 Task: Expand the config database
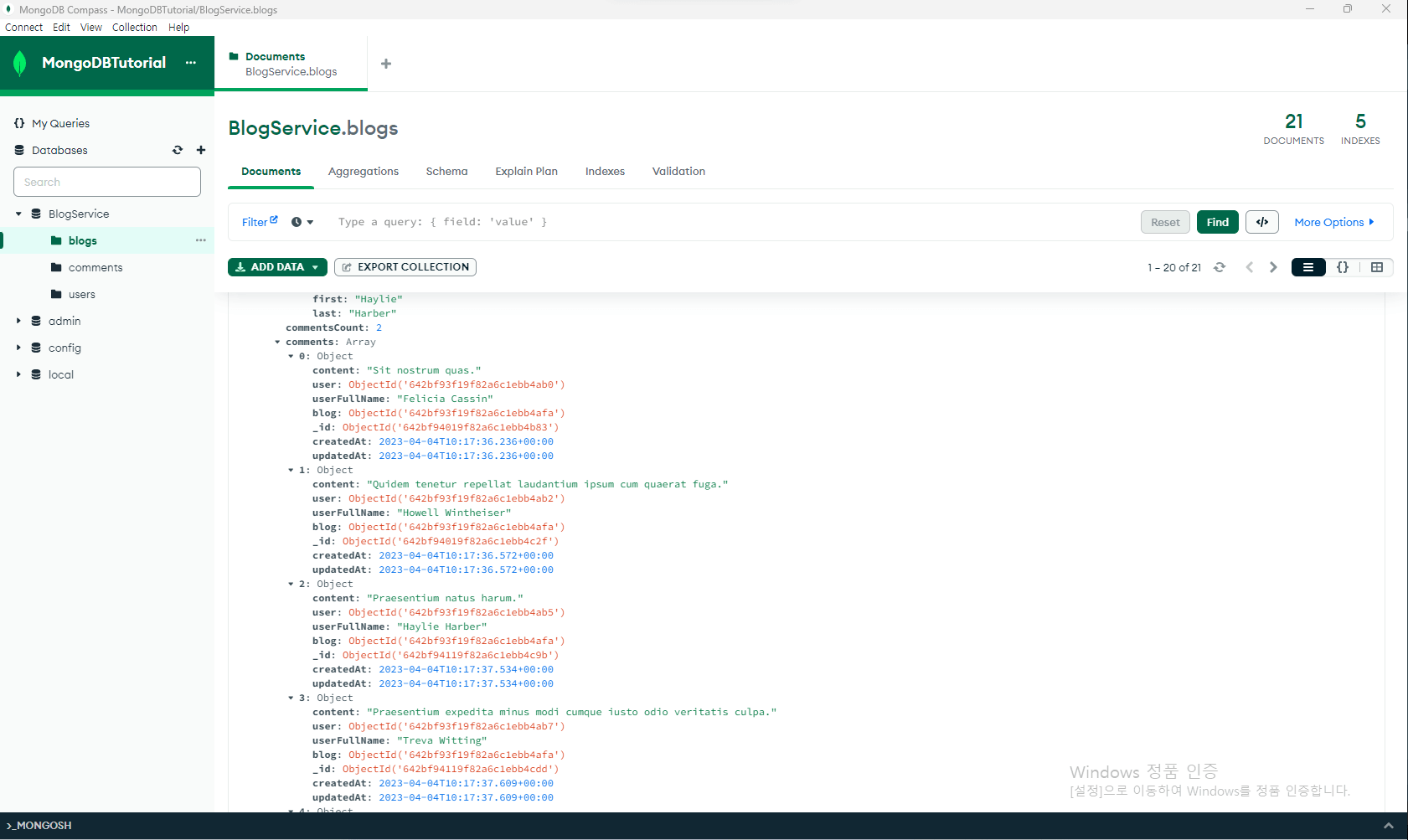pos(18,348)
